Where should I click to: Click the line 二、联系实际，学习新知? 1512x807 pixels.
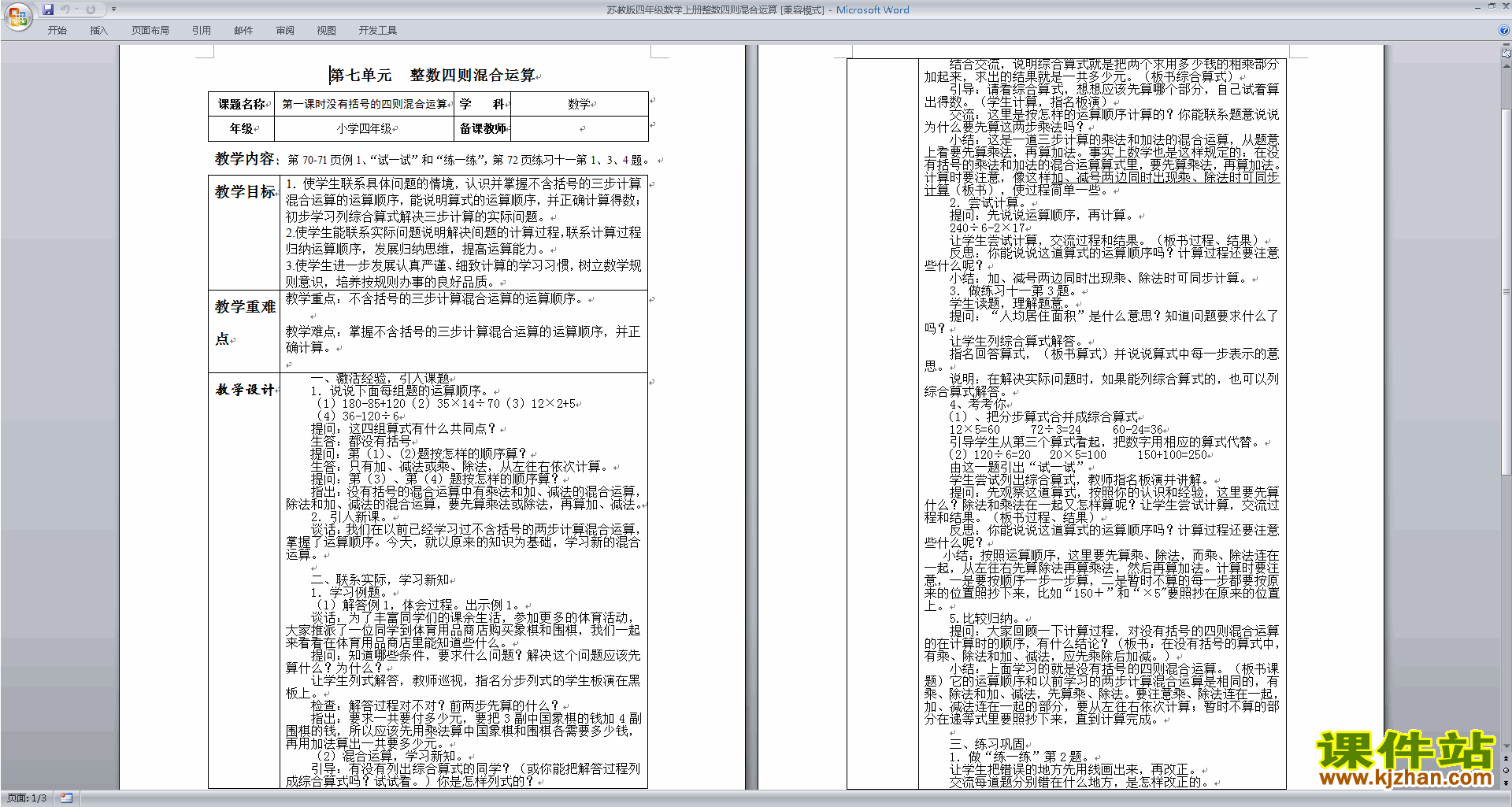pyautogui.click(x=380, y=579)
